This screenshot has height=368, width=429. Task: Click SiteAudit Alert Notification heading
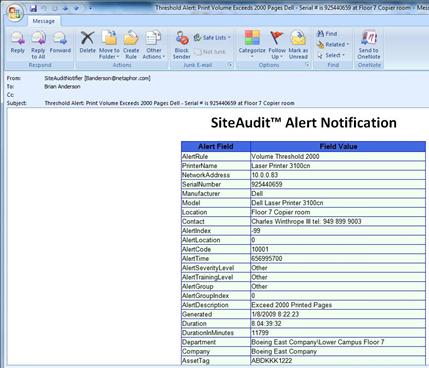[x=304, y=123]
